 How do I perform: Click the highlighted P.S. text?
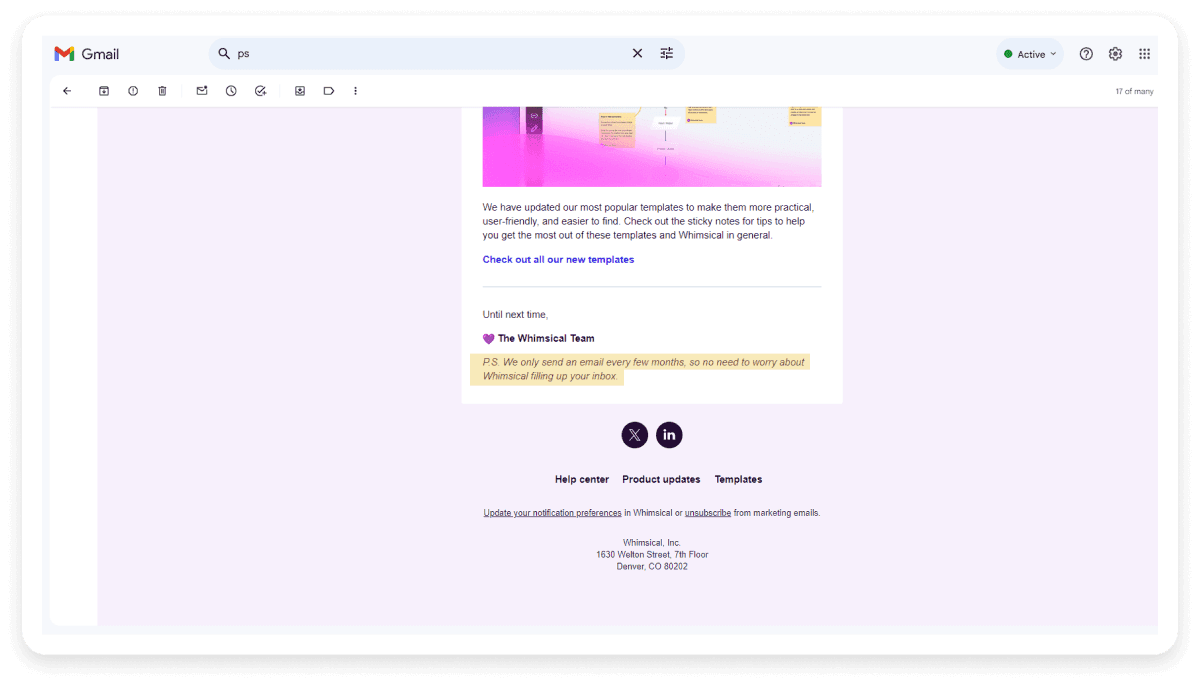[642, 369]
